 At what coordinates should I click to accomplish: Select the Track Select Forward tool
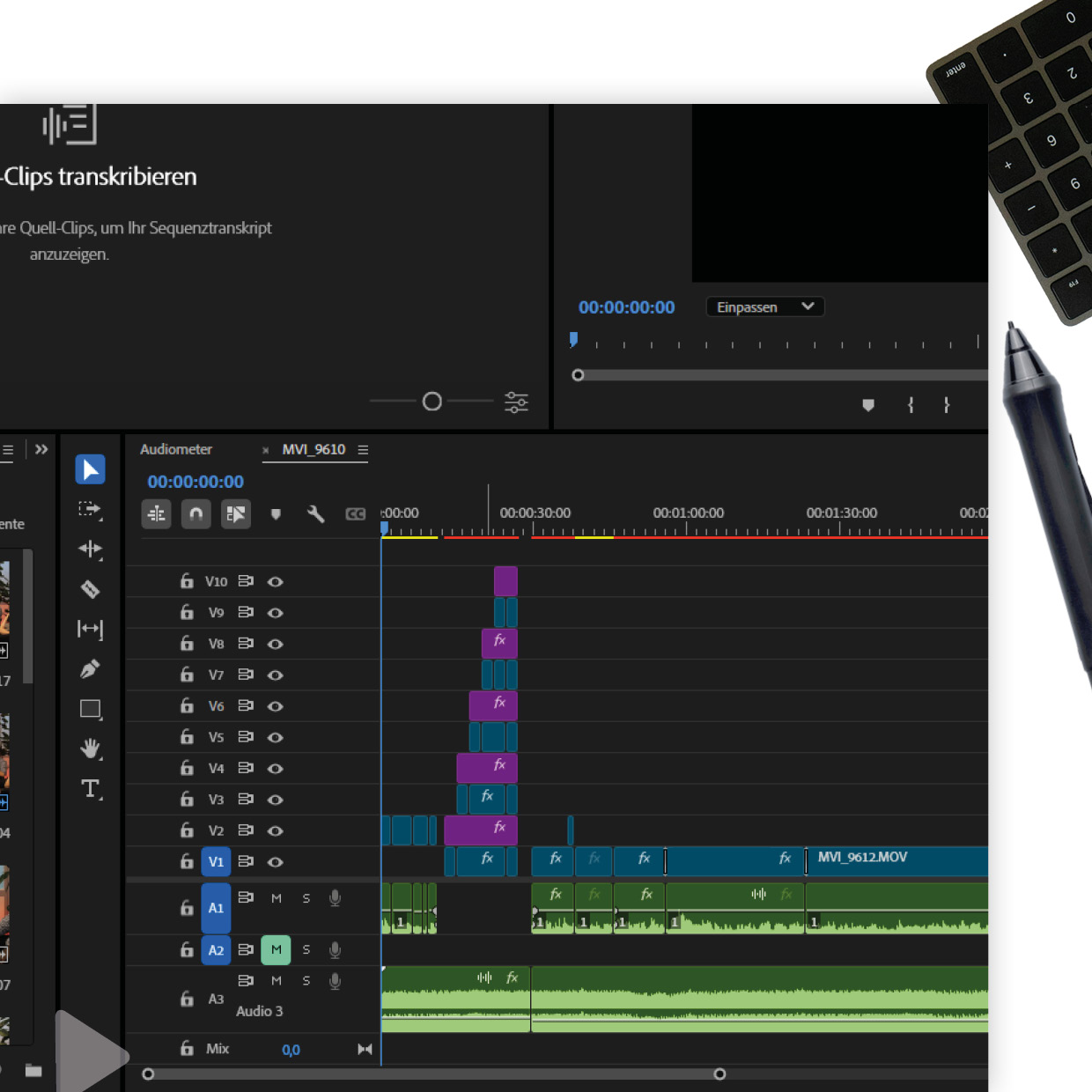coord(91,509)
